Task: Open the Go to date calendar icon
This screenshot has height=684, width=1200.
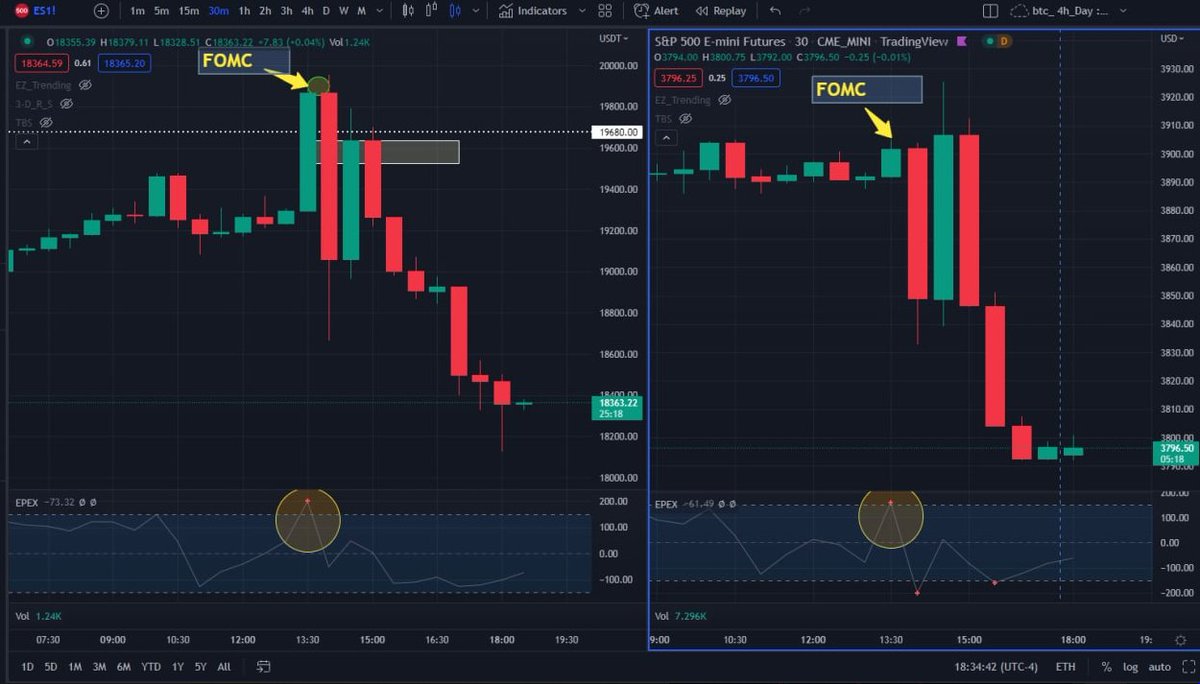Action: coord(264,666)
